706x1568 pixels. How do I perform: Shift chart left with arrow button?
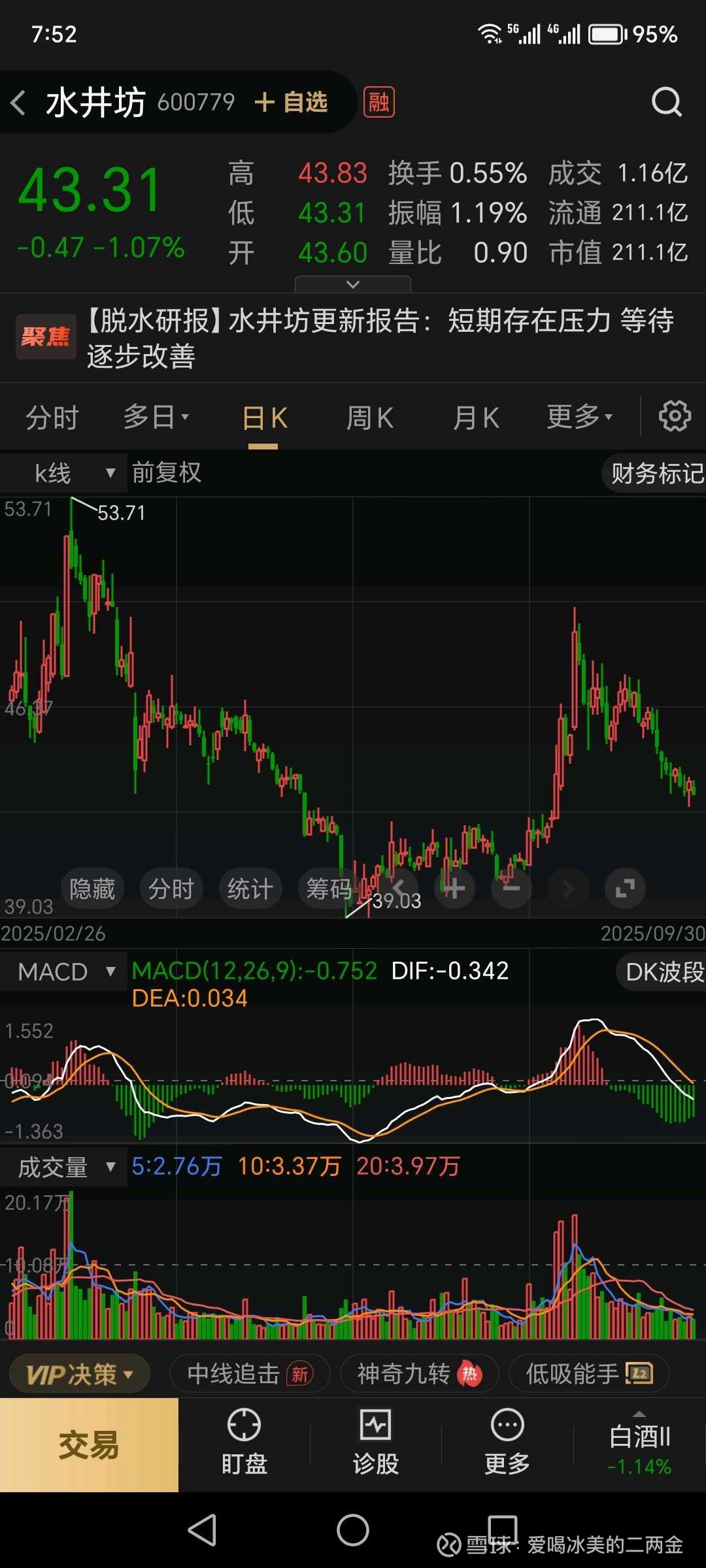click(x=399, y=888)
